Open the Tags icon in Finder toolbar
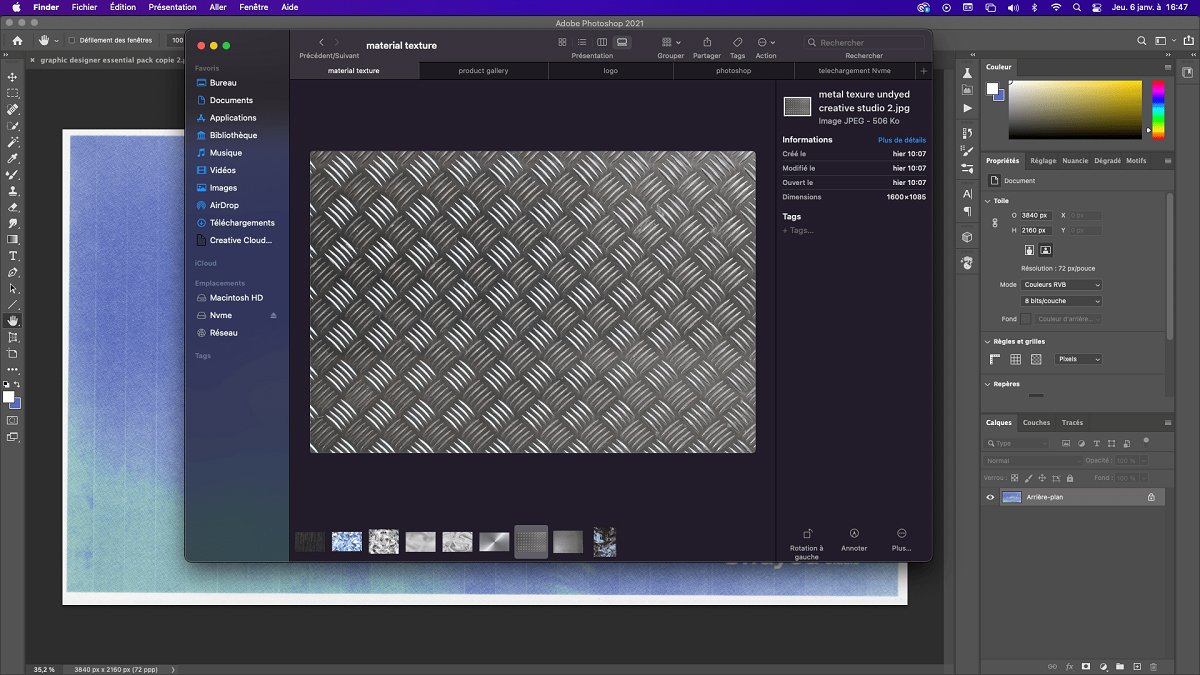1200x675 pixels. point(737,43)
